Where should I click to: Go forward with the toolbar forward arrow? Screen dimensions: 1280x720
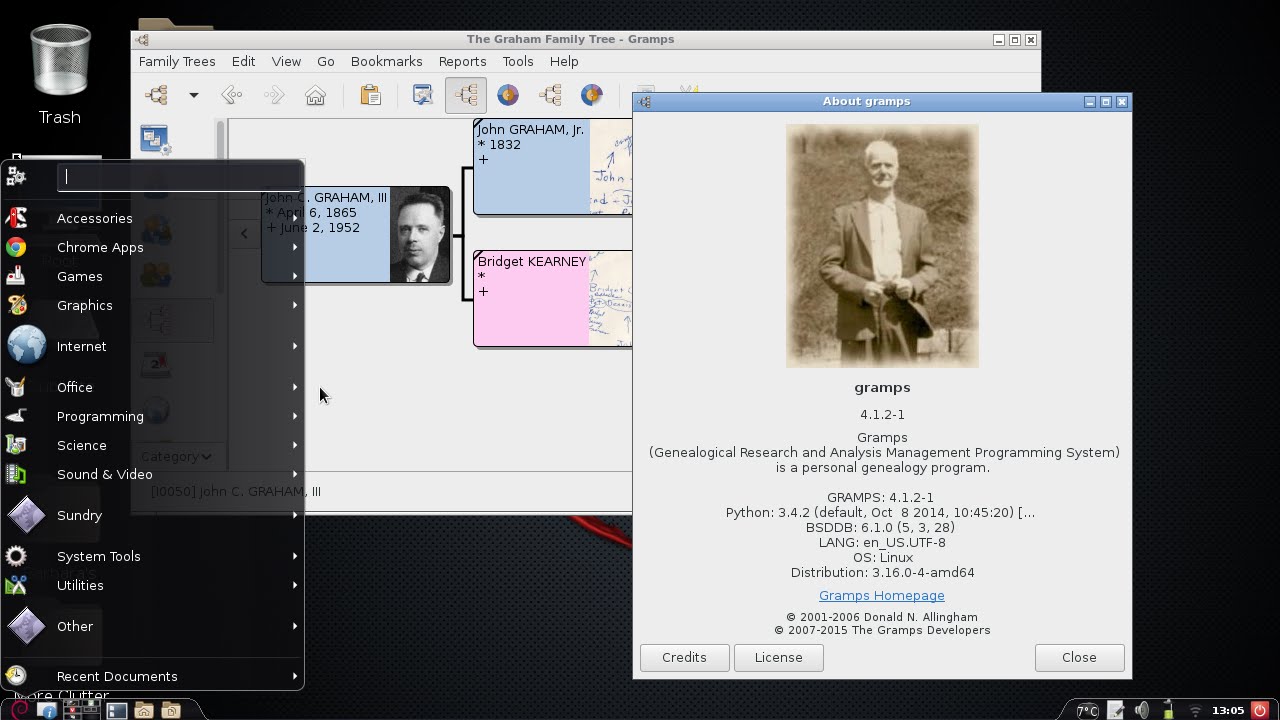coord(274,95)
